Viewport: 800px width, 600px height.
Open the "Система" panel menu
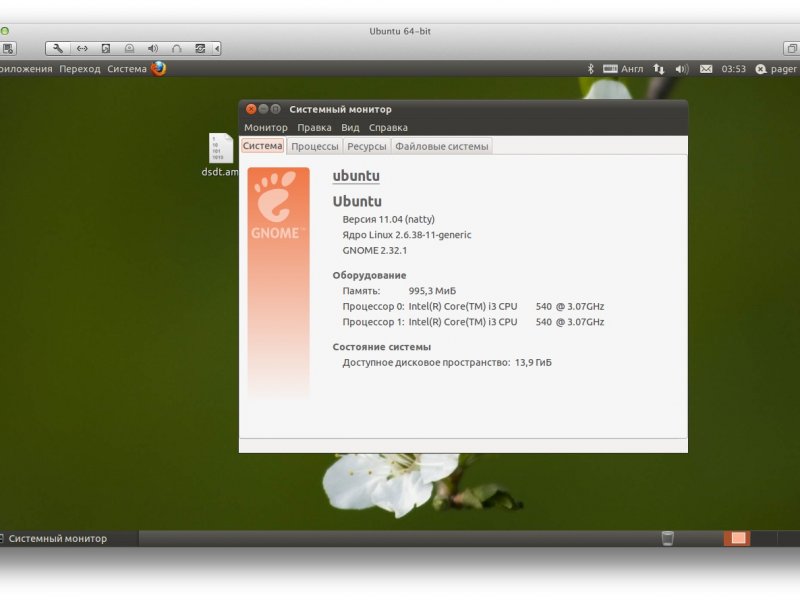pos(127,69)
